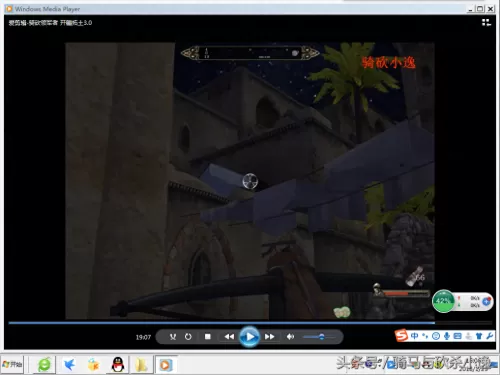Open Sogou wrench settings icon

489,336
